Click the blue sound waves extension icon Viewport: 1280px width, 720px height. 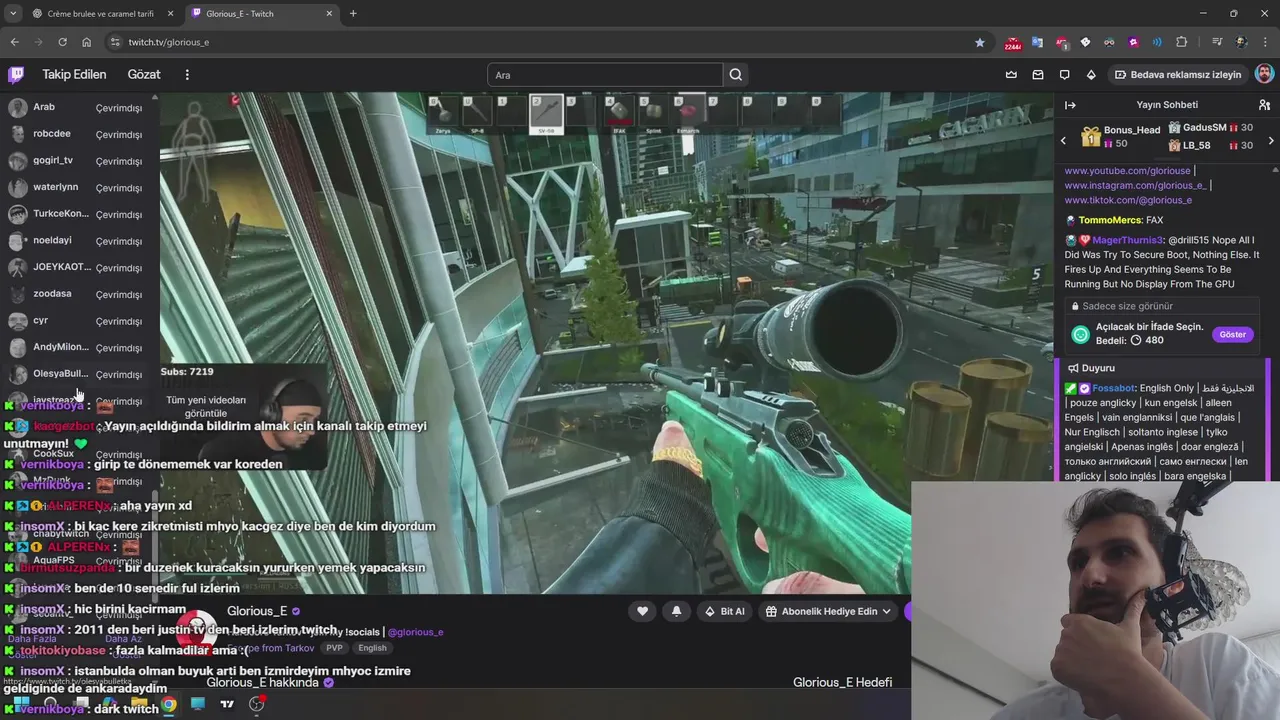point(1157,42)
